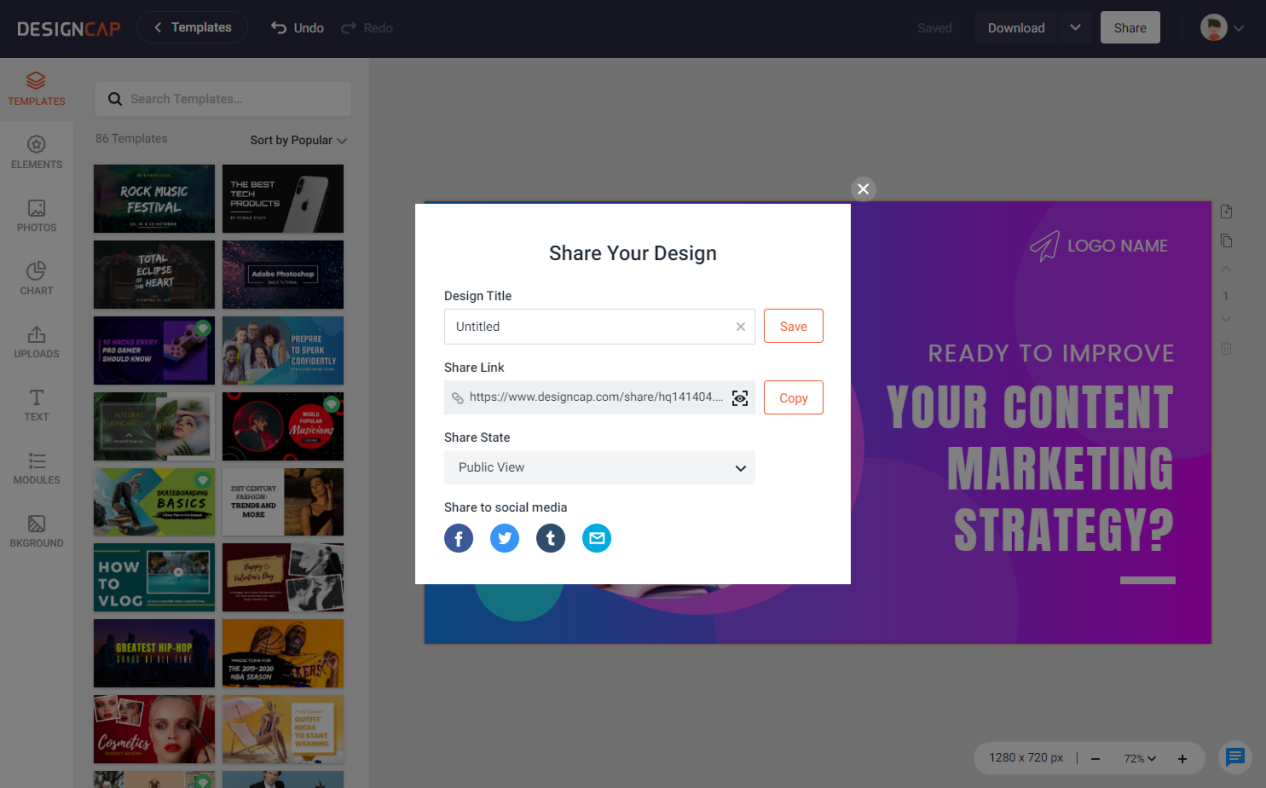
Task: Select Prepare to Speak Confidently template
Action: (283, 351)
